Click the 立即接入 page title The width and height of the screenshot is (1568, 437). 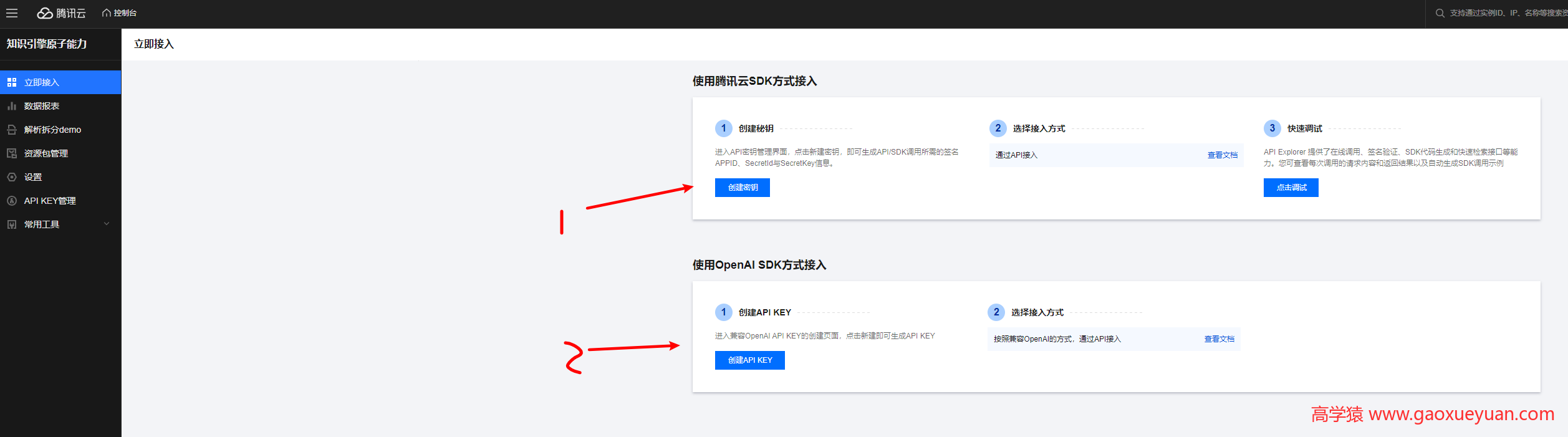pos(154,44)
